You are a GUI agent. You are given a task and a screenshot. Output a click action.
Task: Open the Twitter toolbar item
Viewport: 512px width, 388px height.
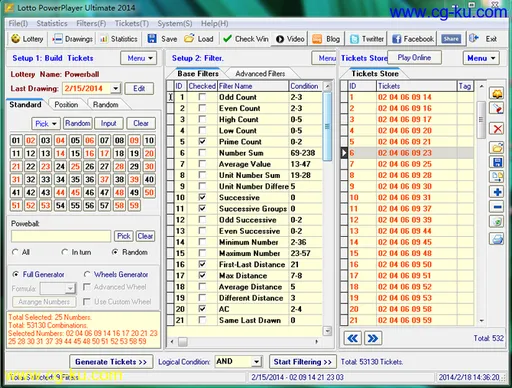click(x=366, y=39)
